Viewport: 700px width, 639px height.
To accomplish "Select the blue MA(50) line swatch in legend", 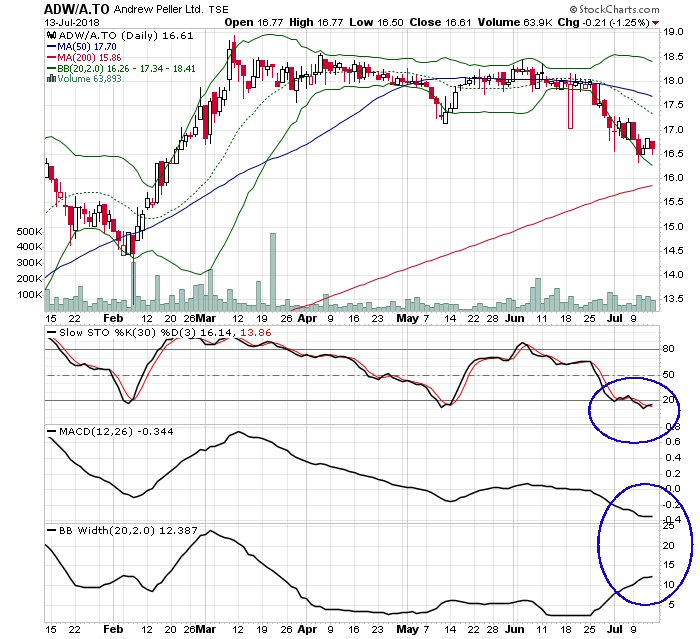I will 52,47.
